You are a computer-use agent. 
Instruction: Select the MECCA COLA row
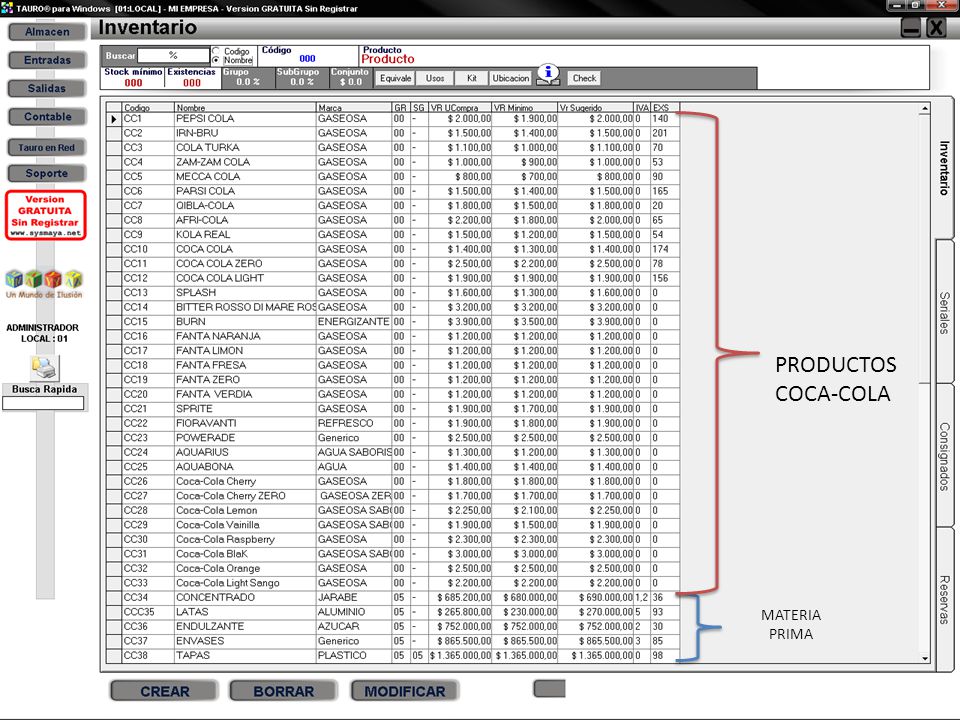(x=392, y=176)
